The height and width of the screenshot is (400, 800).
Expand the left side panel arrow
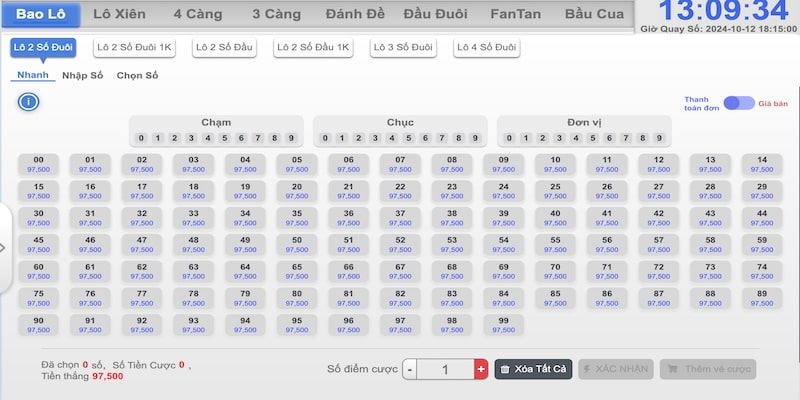4,246
